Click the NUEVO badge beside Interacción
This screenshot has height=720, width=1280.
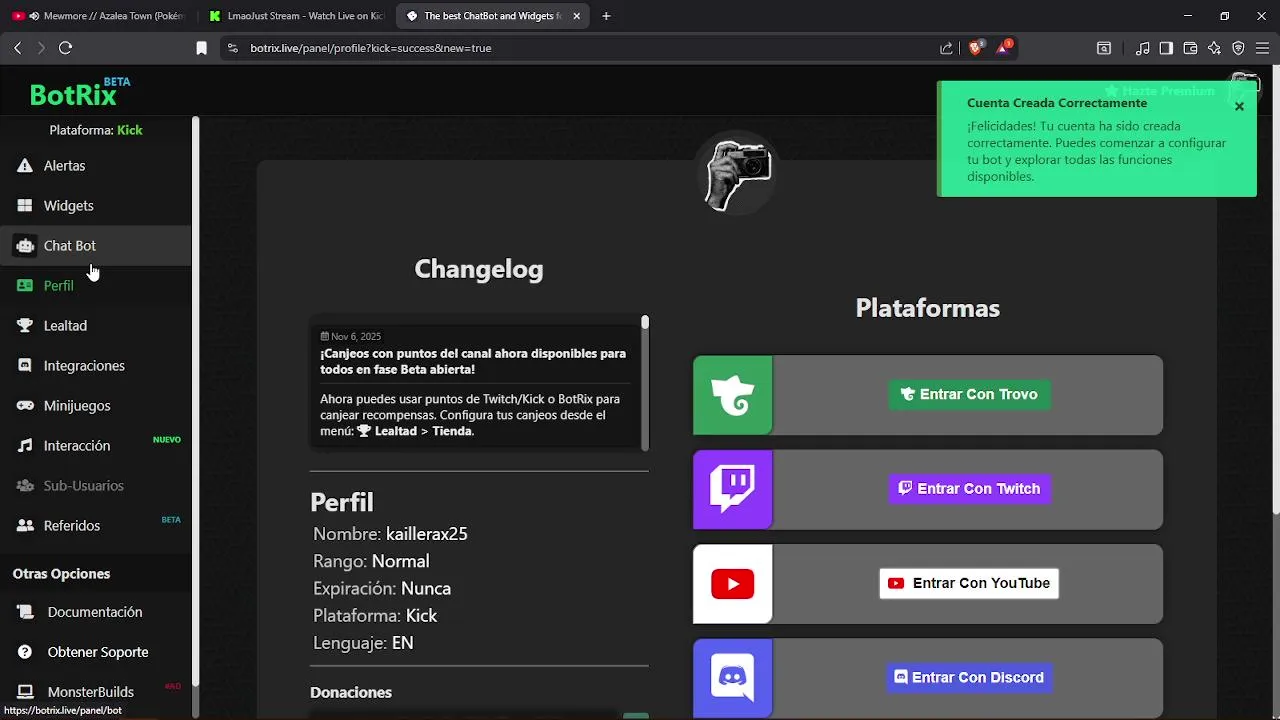[x=167, y=440]
